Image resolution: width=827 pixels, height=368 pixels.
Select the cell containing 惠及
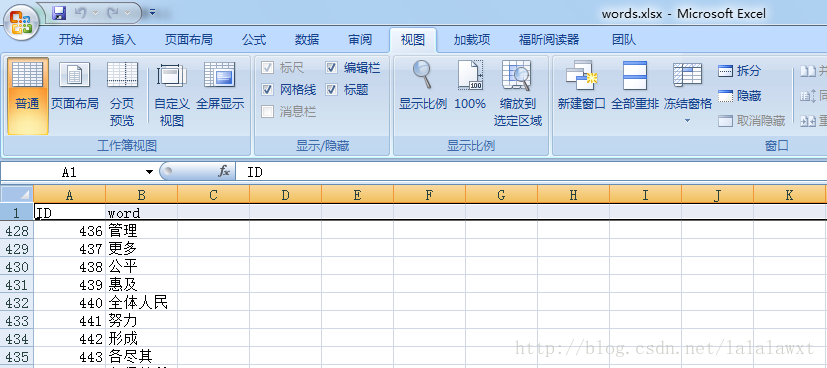coord(141,284)
